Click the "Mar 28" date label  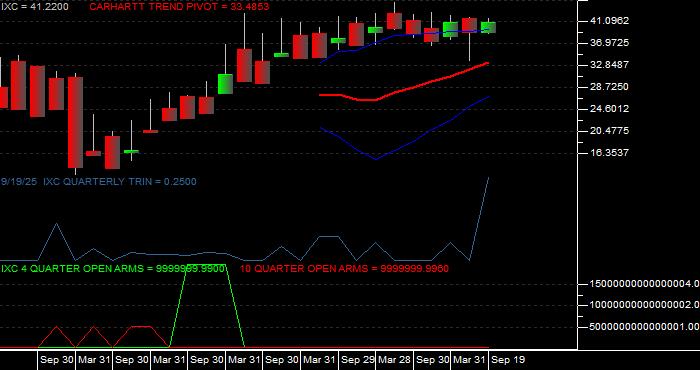(395, 360)
